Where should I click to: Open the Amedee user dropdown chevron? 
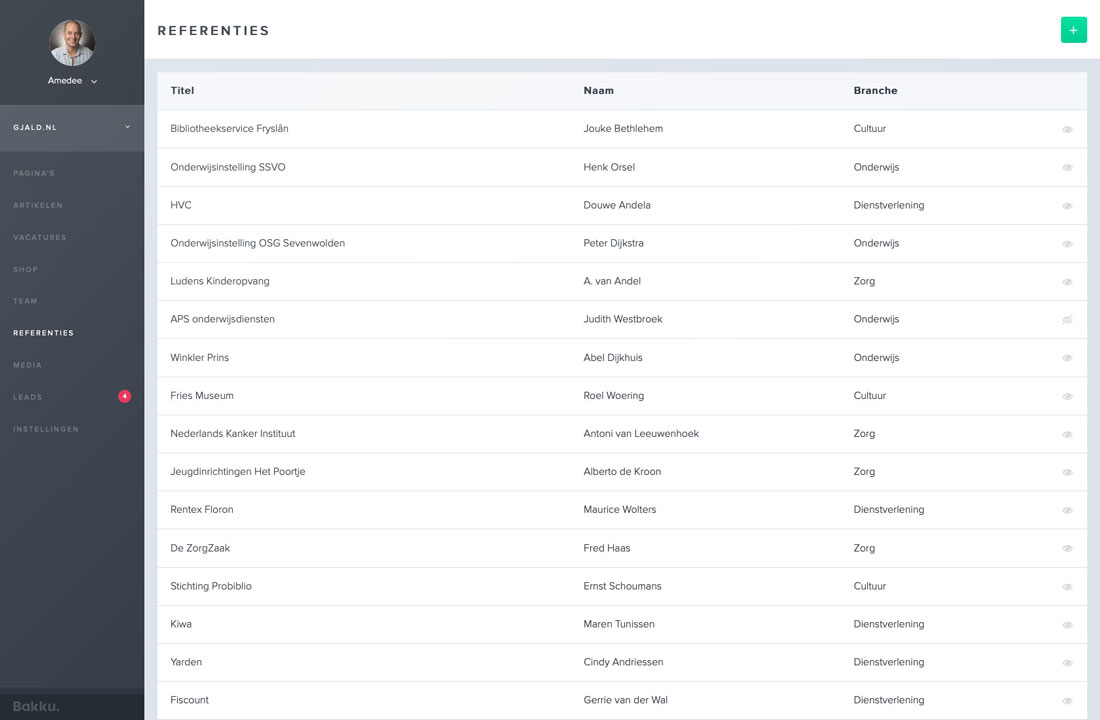94,81
